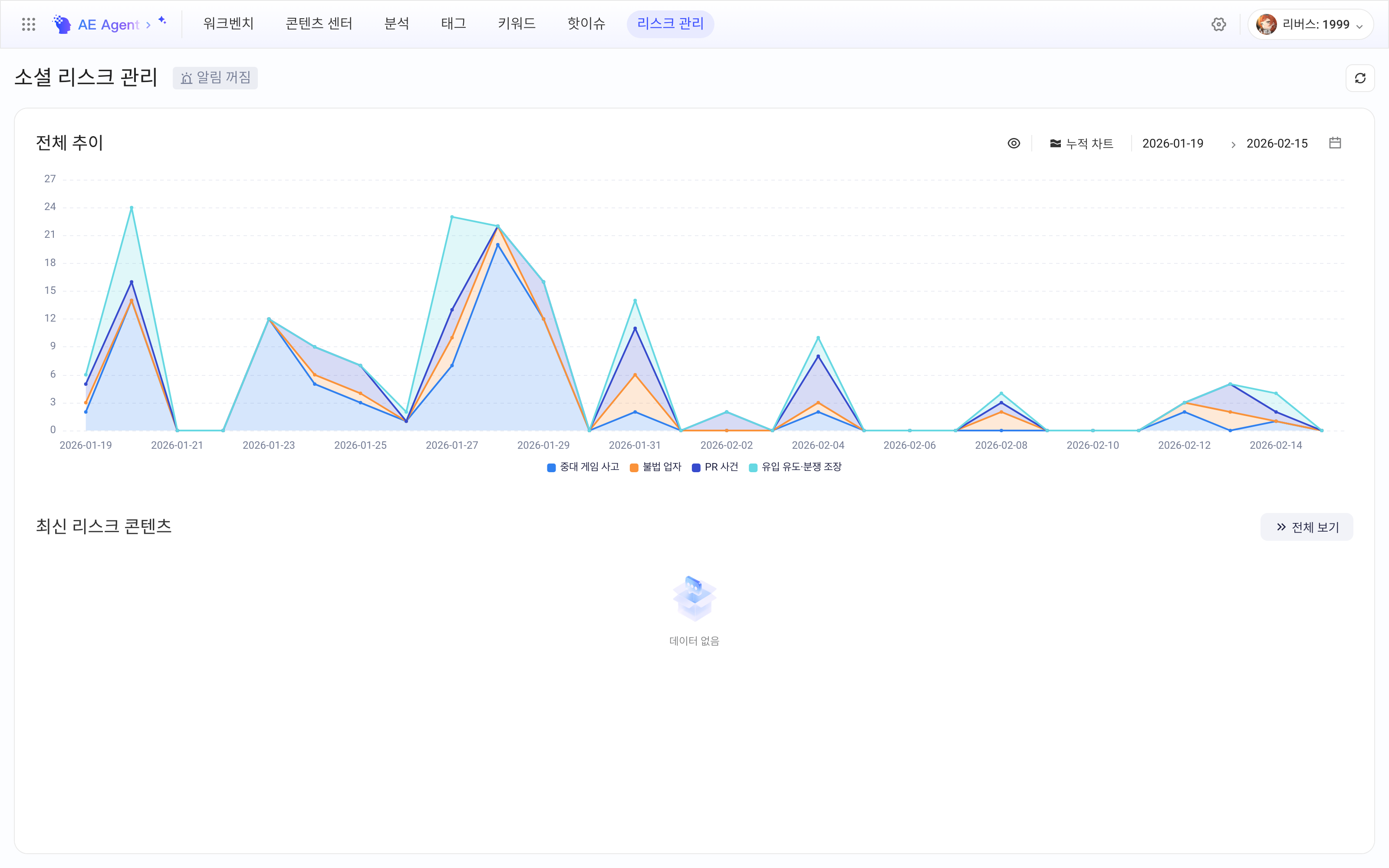
Task: Click the 2026-02-04 axis label
Action: [x=818, y=445]
